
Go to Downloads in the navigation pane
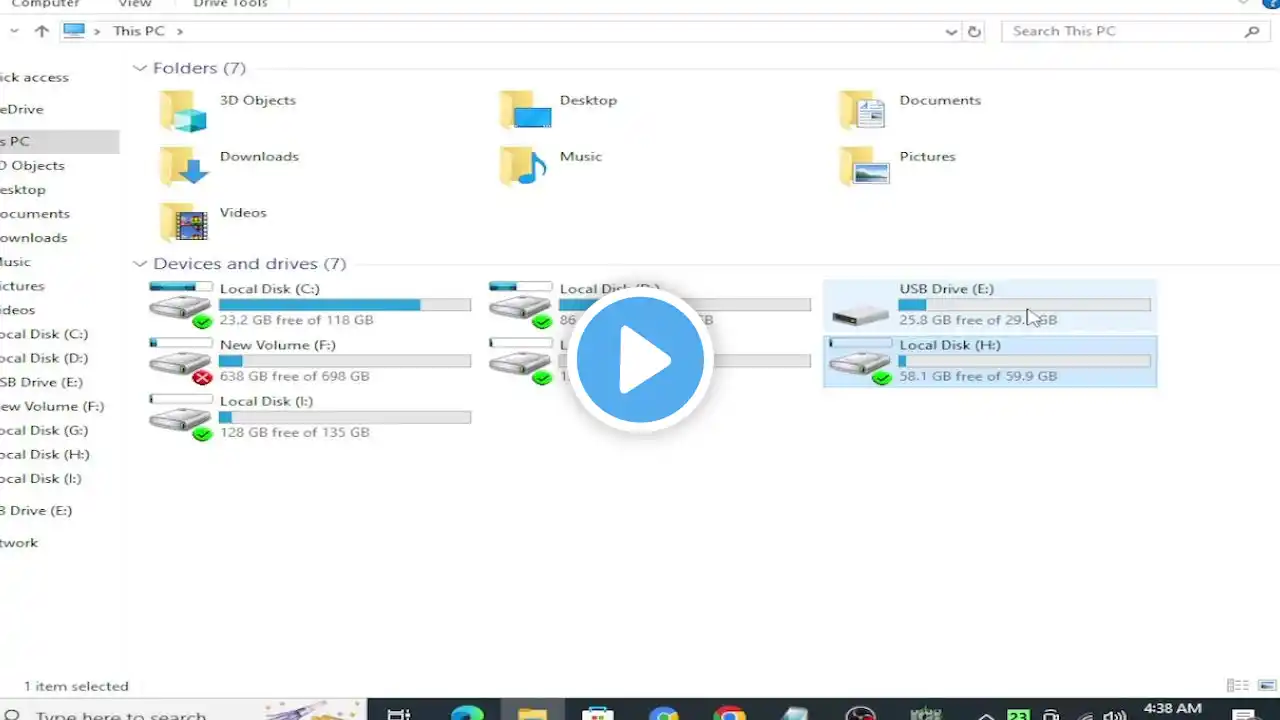click(34, 237)
